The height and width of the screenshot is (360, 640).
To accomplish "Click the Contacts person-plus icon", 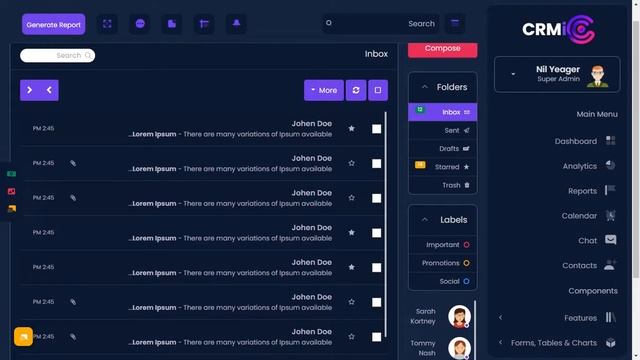I will click(610, 265).
